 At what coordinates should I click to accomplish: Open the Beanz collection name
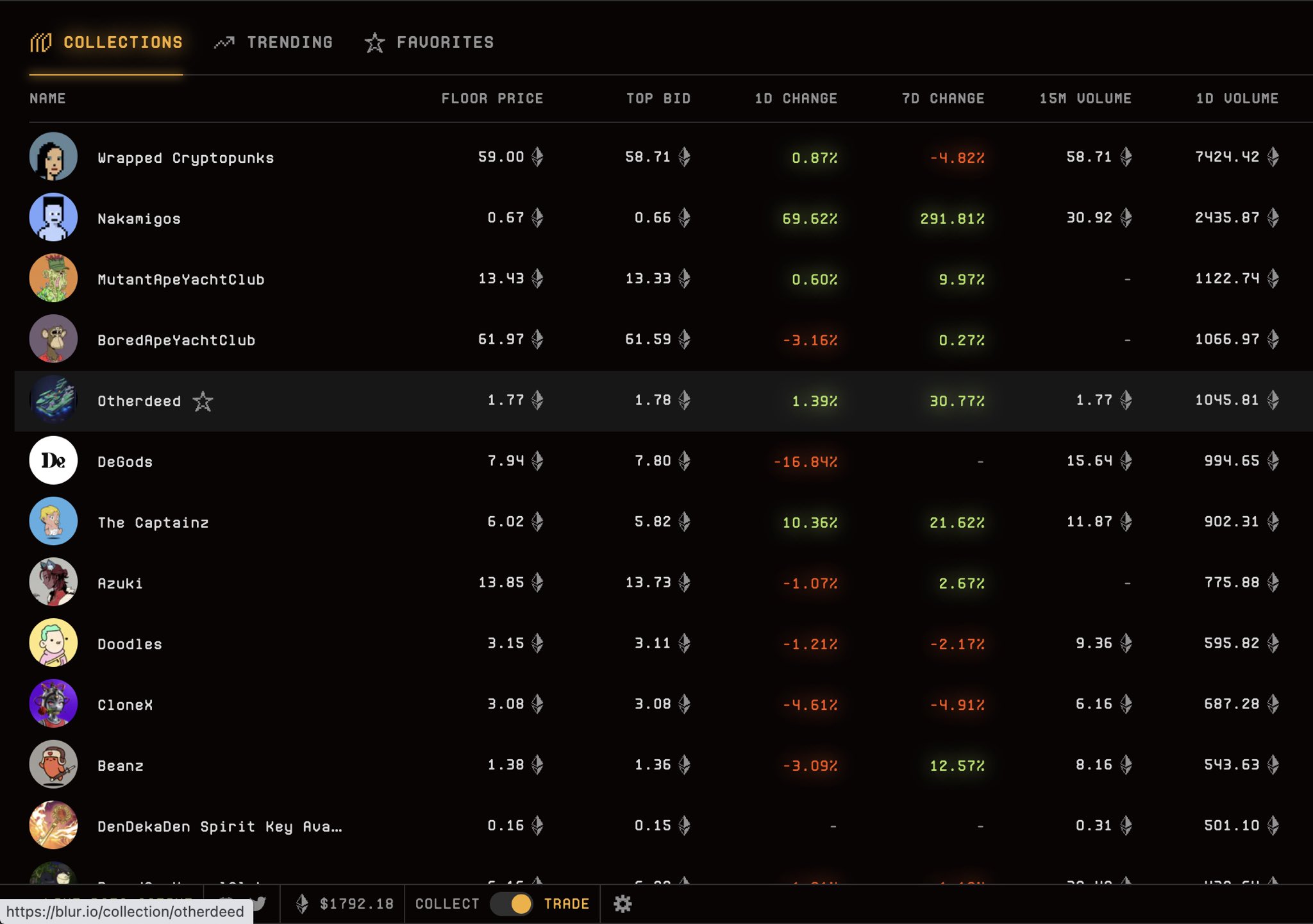click(x=121, y=766)
